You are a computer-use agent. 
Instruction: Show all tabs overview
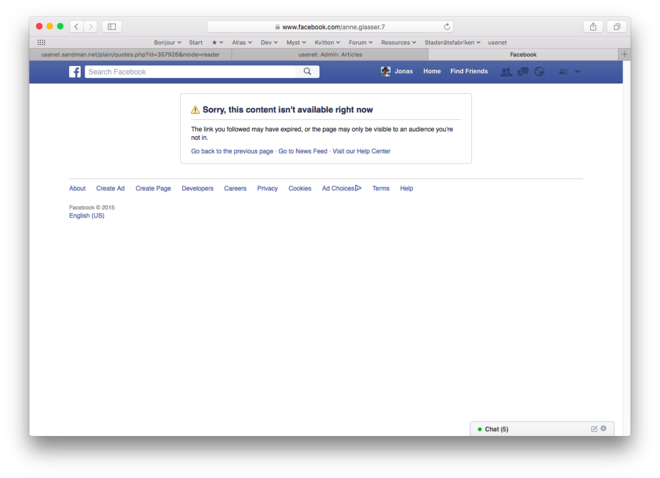[x=617, y=27]
